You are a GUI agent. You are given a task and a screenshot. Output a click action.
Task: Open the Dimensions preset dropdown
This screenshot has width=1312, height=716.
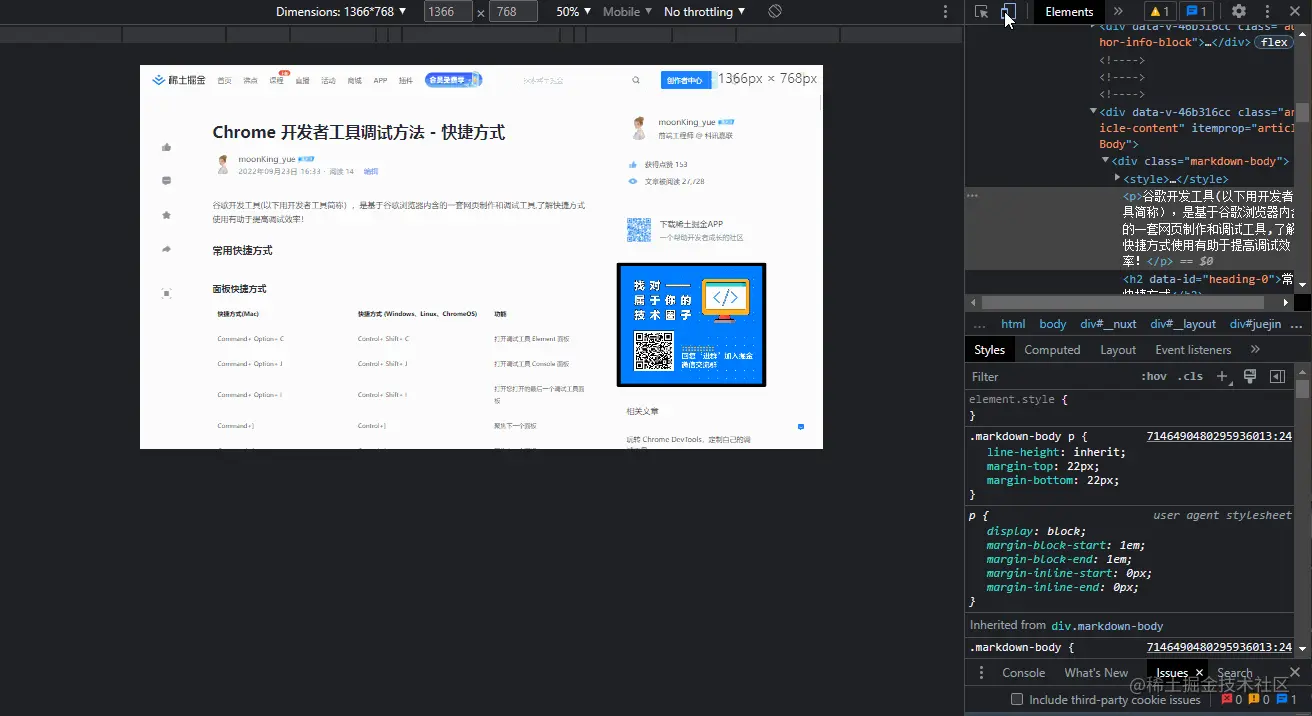click(341, 12)
